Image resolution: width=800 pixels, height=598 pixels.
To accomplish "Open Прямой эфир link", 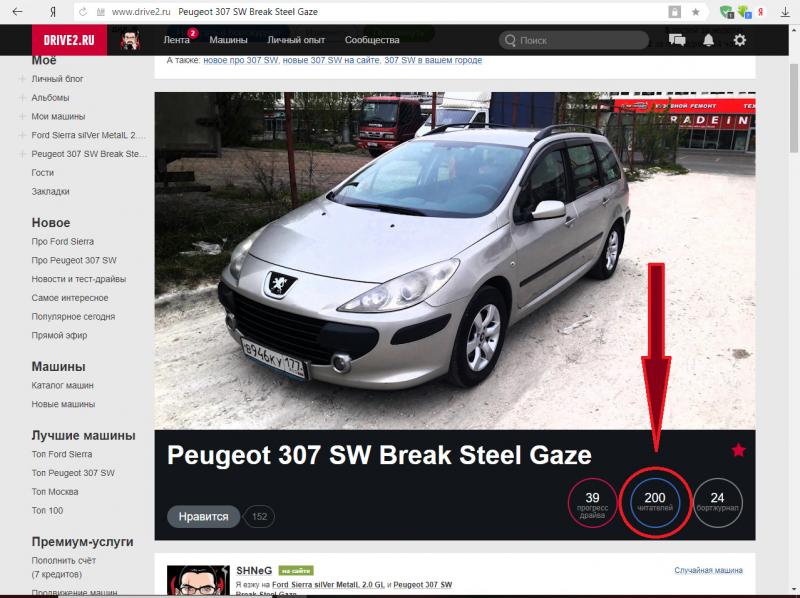I will (x=59, y=335).
